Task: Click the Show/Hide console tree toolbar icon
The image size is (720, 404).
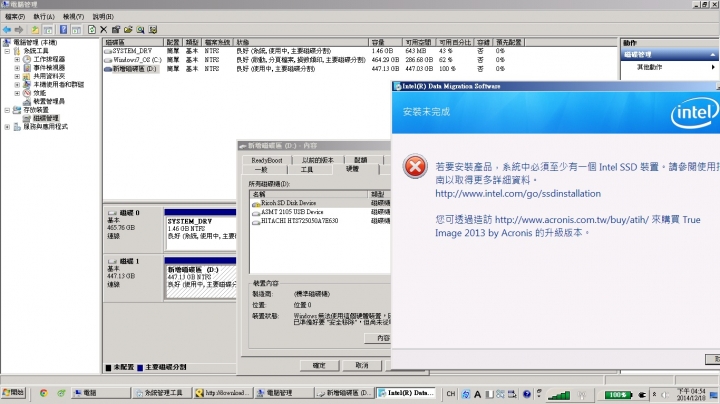Action: click(48, 30)
